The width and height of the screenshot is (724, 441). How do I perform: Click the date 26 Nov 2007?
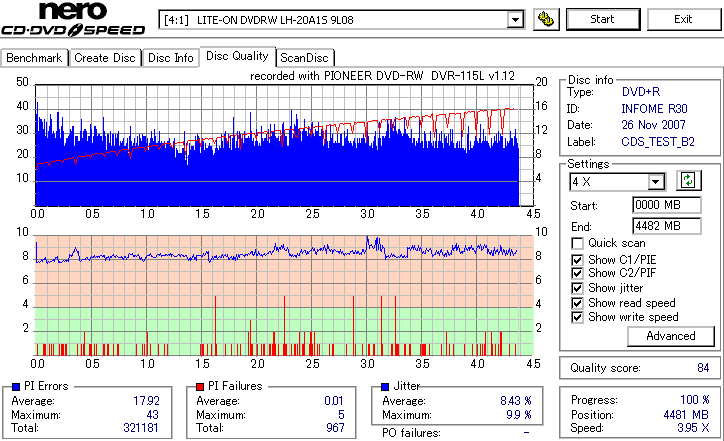tap(653, 125)
